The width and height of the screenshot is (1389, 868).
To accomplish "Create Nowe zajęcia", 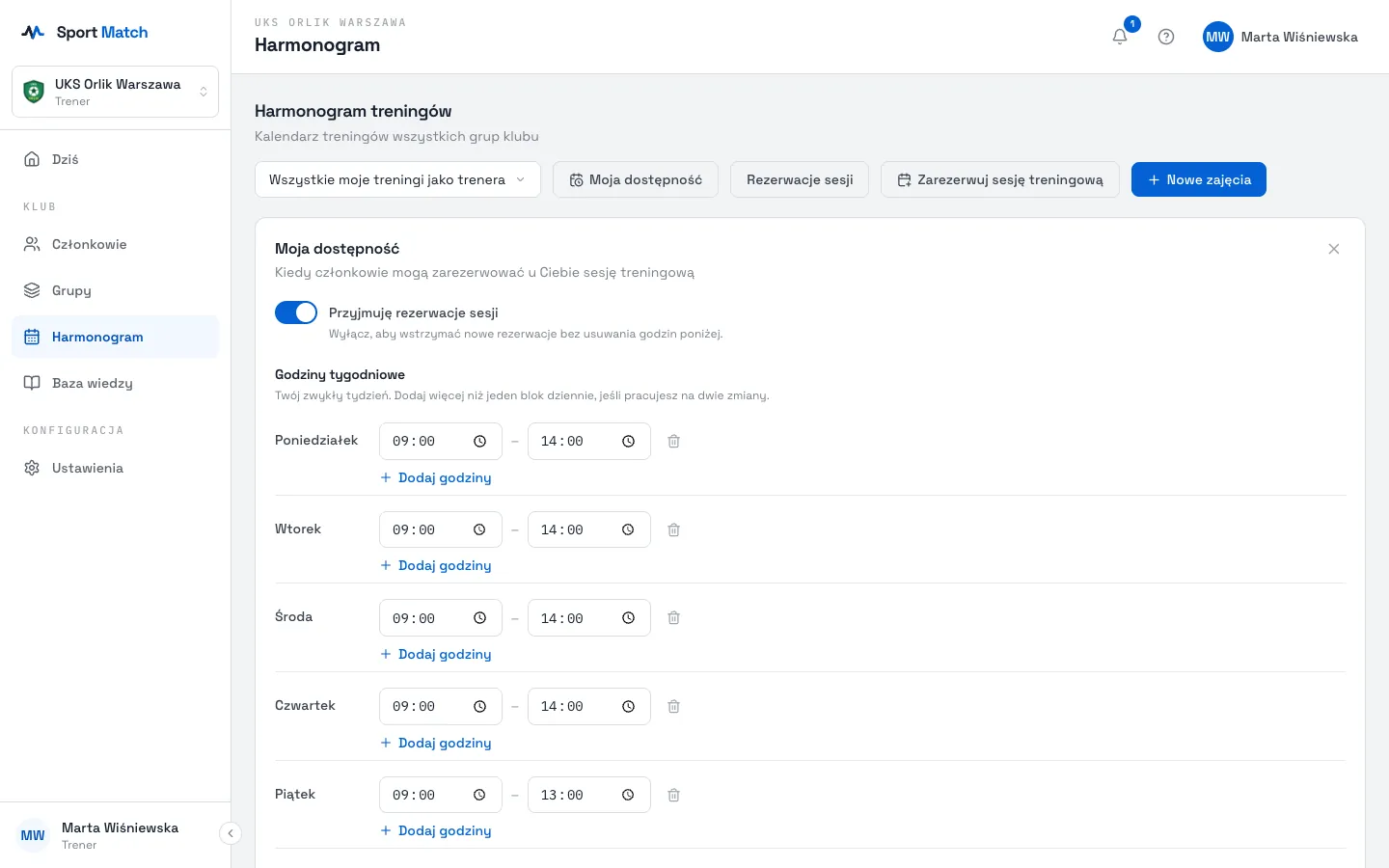I will coord(1199,179).
